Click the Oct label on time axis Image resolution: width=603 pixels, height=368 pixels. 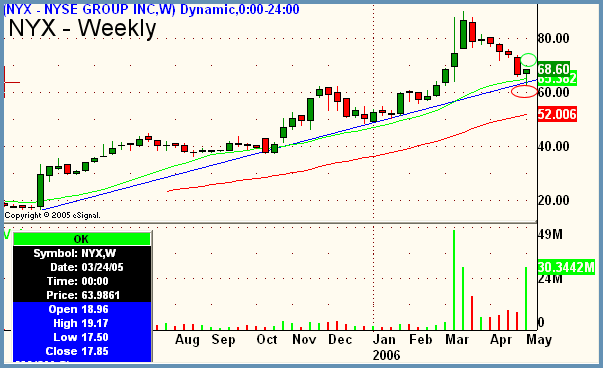tap(267, 340)
